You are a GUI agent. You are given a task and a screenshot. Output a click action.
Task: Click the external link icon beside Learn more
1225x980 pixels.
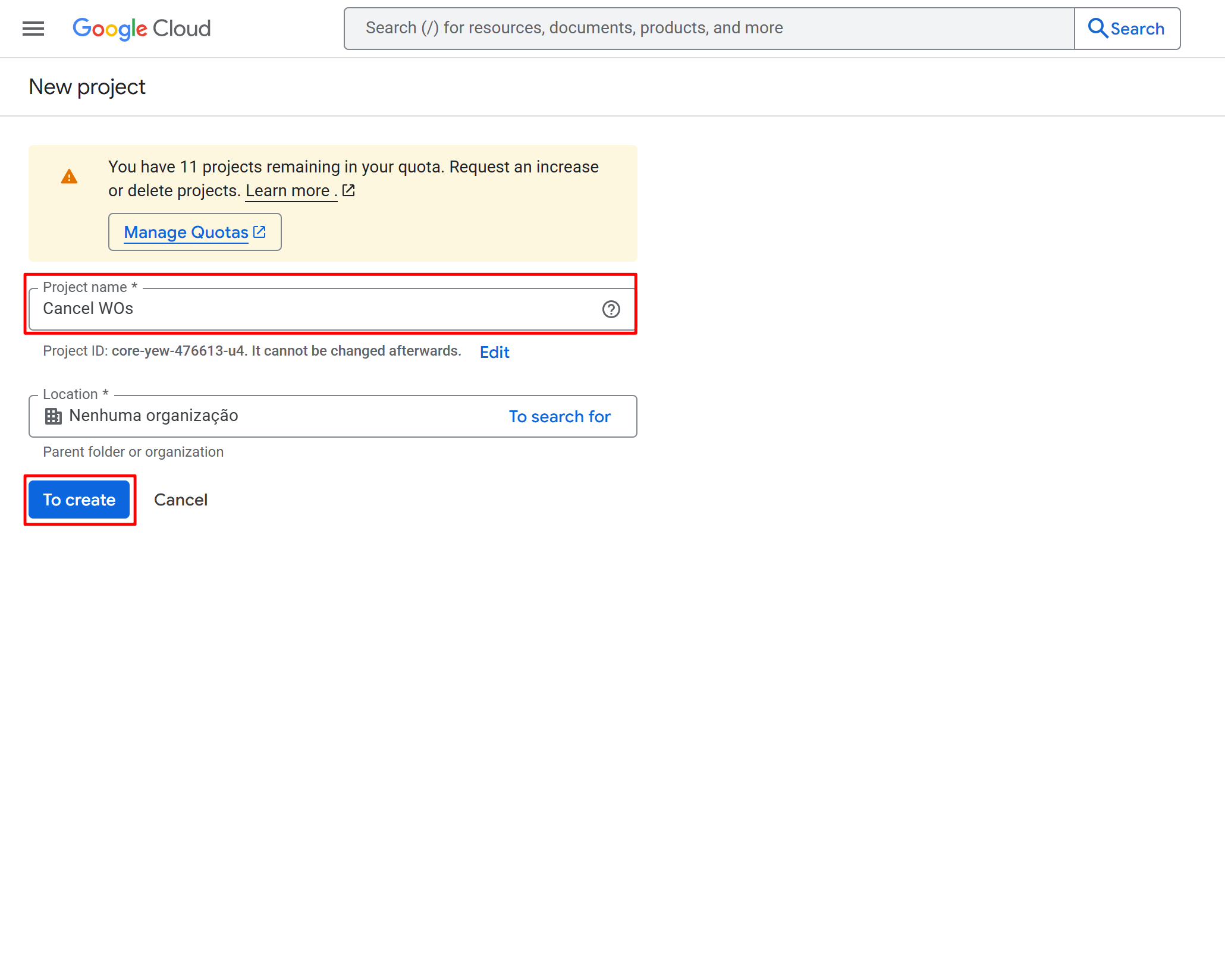tap(349, 190)
